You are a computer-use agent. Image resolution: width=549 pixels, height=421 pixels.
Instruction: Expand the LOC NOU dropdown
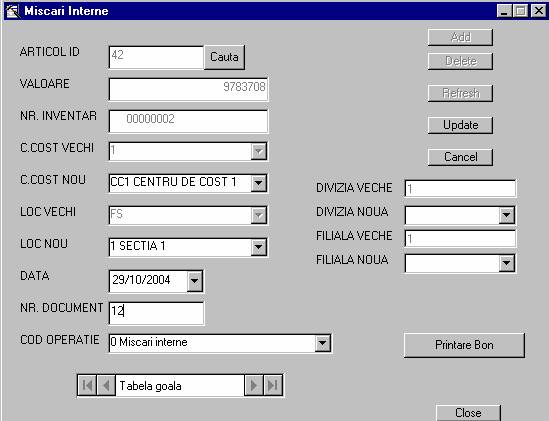(x=259, y=247)
